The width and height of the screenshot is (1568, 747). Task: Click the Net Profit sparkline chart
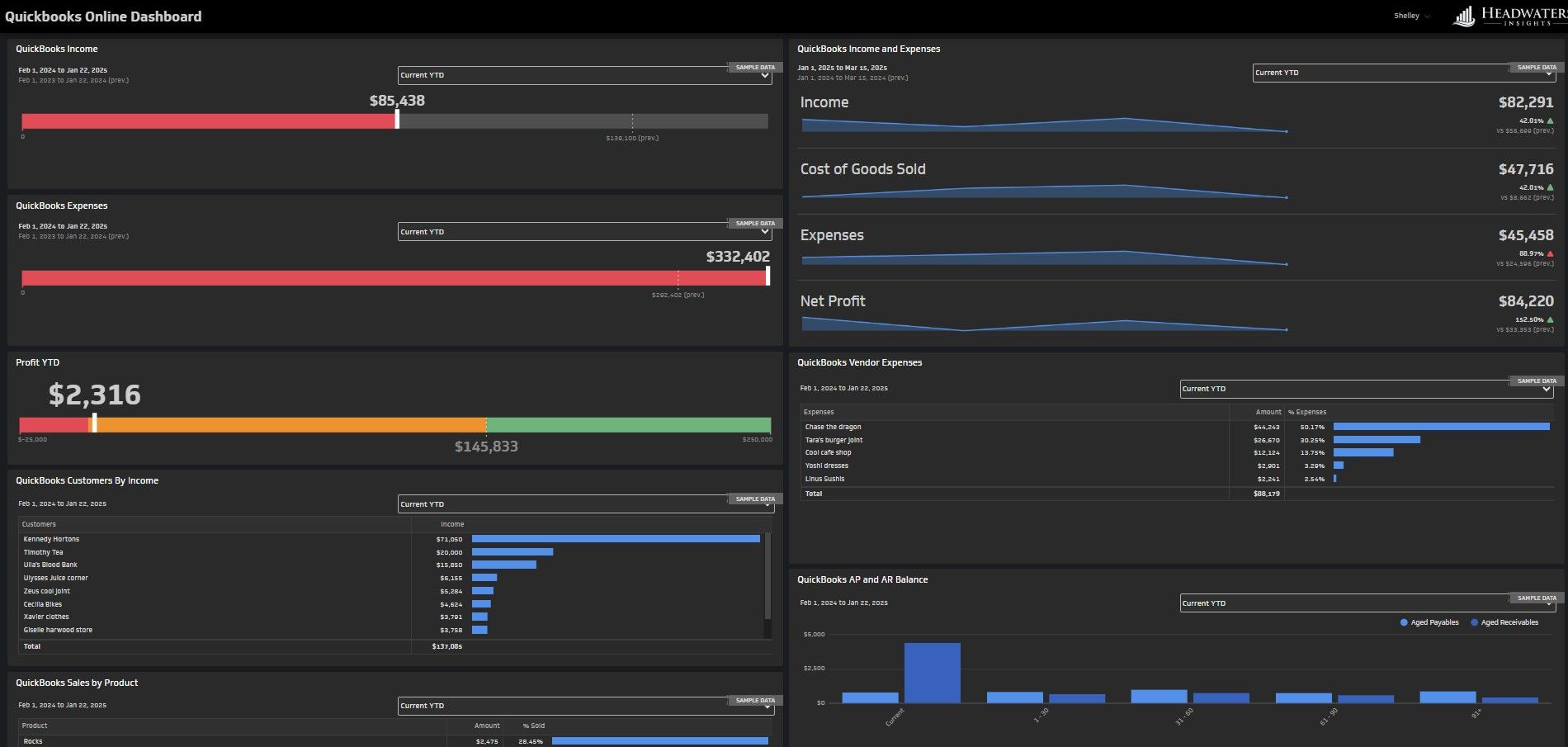pyautogui.click(x=1044, y=324)
